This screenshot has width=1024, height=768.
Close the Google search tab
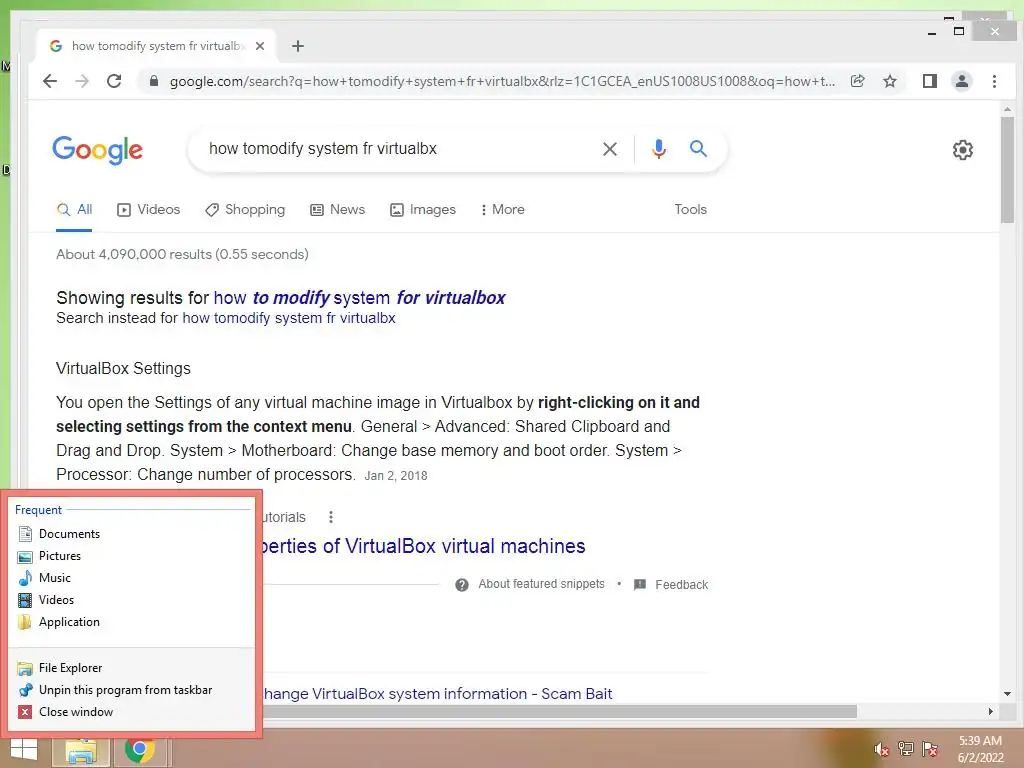click(260, 46)
